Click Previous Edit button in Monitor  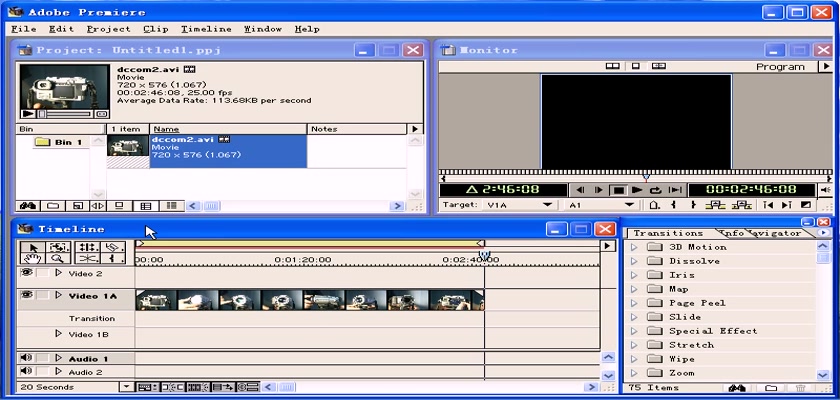coord(768,205)
